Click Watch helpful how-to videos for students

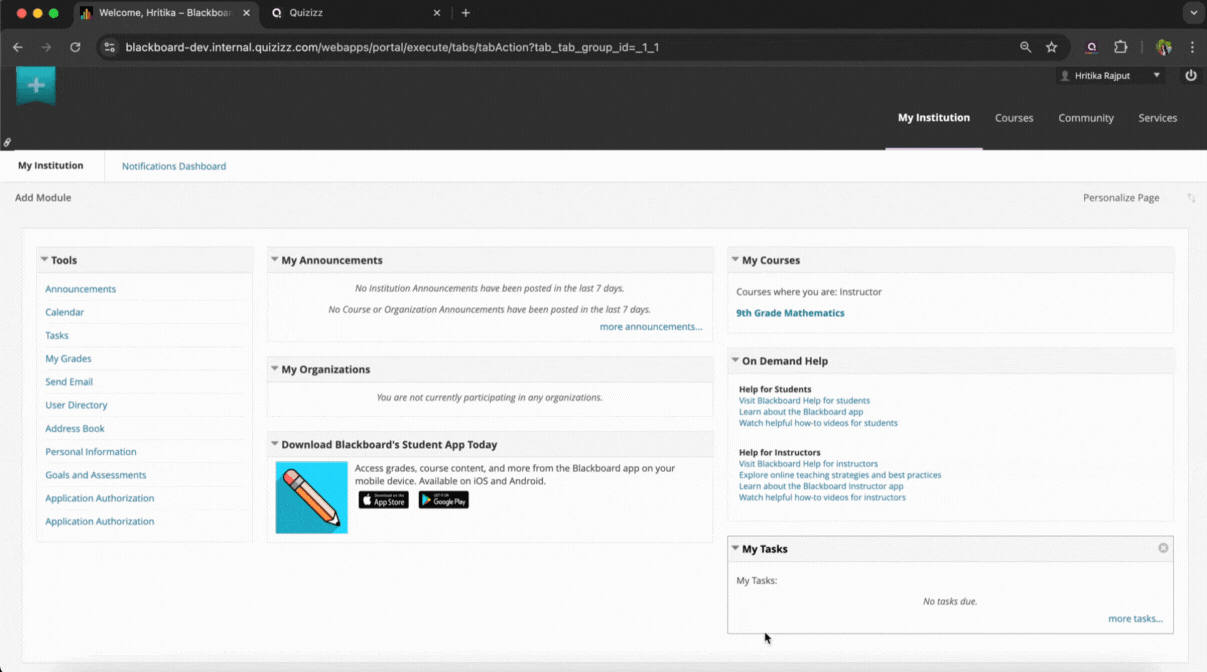coord(818,423)
